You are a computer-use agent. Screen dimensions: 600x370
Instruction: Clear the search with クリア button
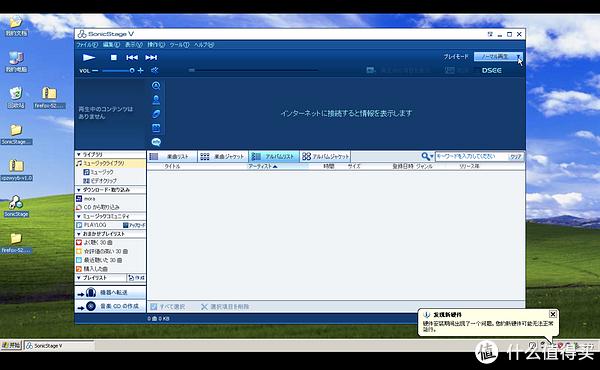[515, 156]
